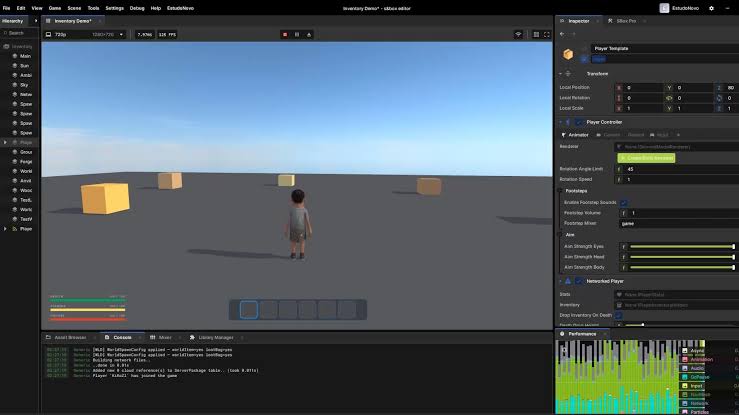Click the Audio legend swatch in Performance
The image size is (739, 415).
tap(685, 368)
